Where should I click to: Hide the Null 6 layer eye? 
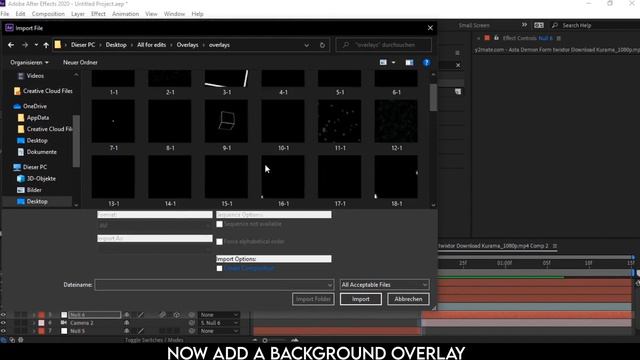tap(3, 315)
